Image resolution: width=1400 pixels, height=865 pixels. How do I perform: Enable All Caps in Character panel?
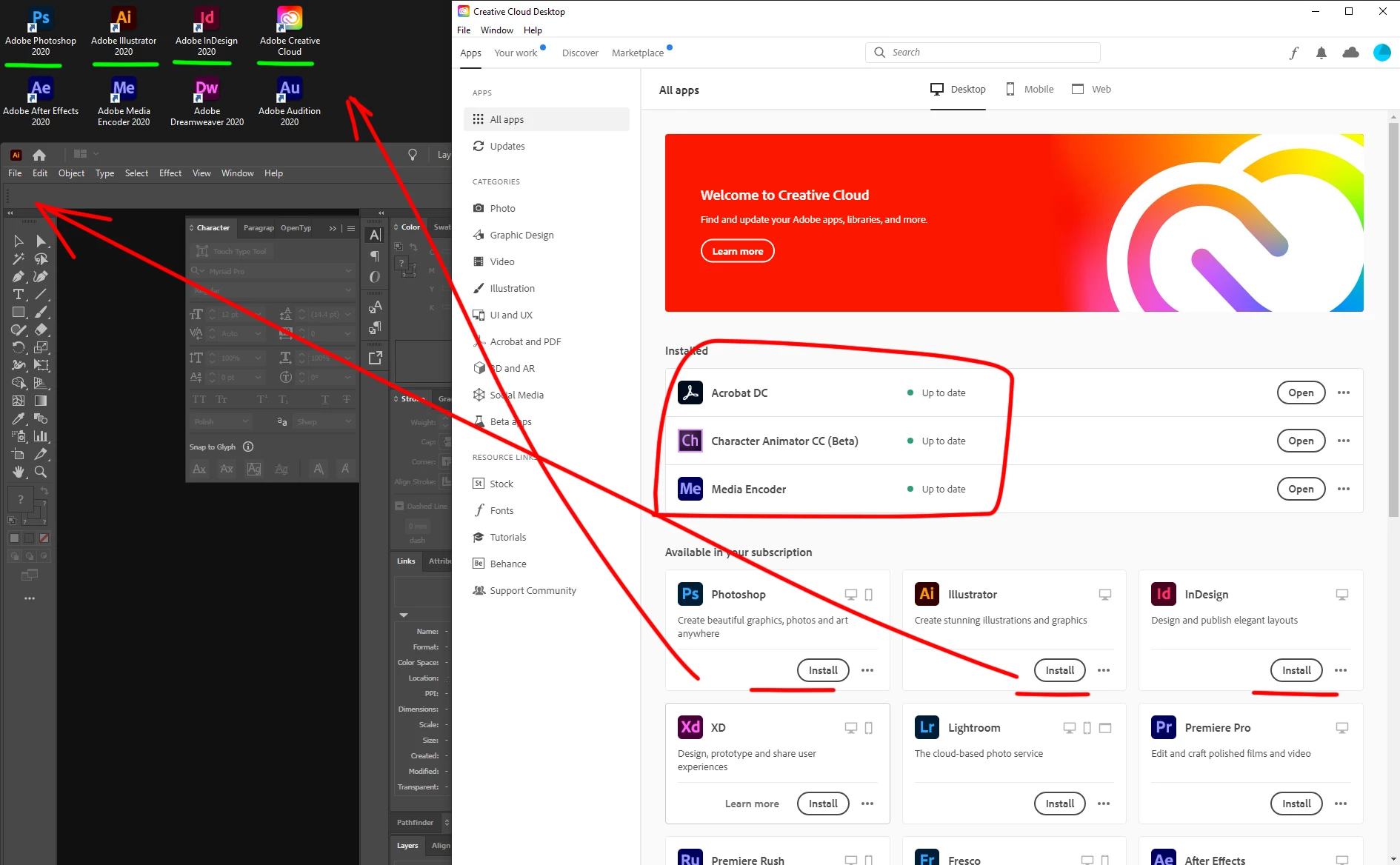(199, 399)
